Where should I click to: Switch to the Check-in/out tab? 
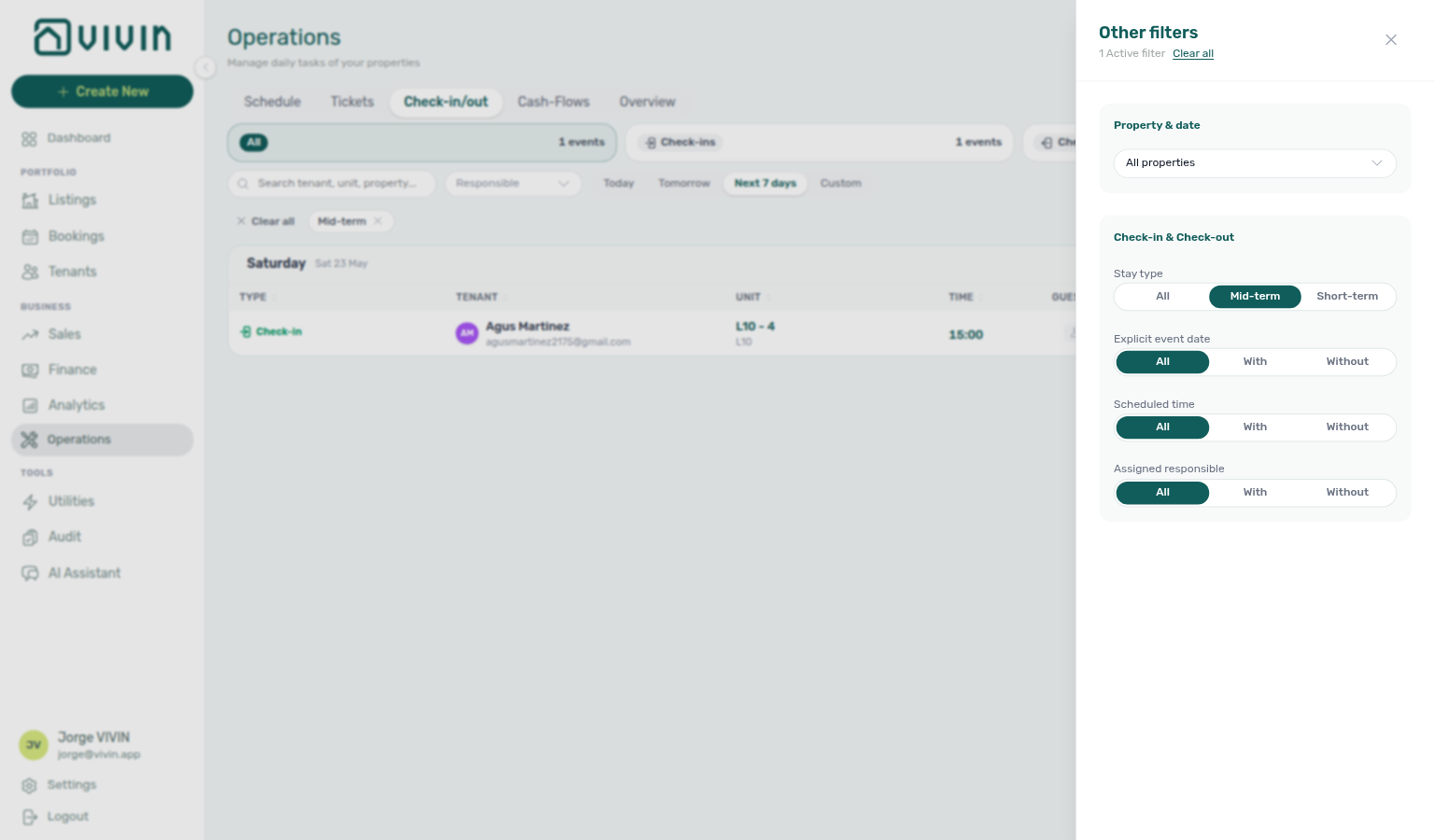[446, 102]
